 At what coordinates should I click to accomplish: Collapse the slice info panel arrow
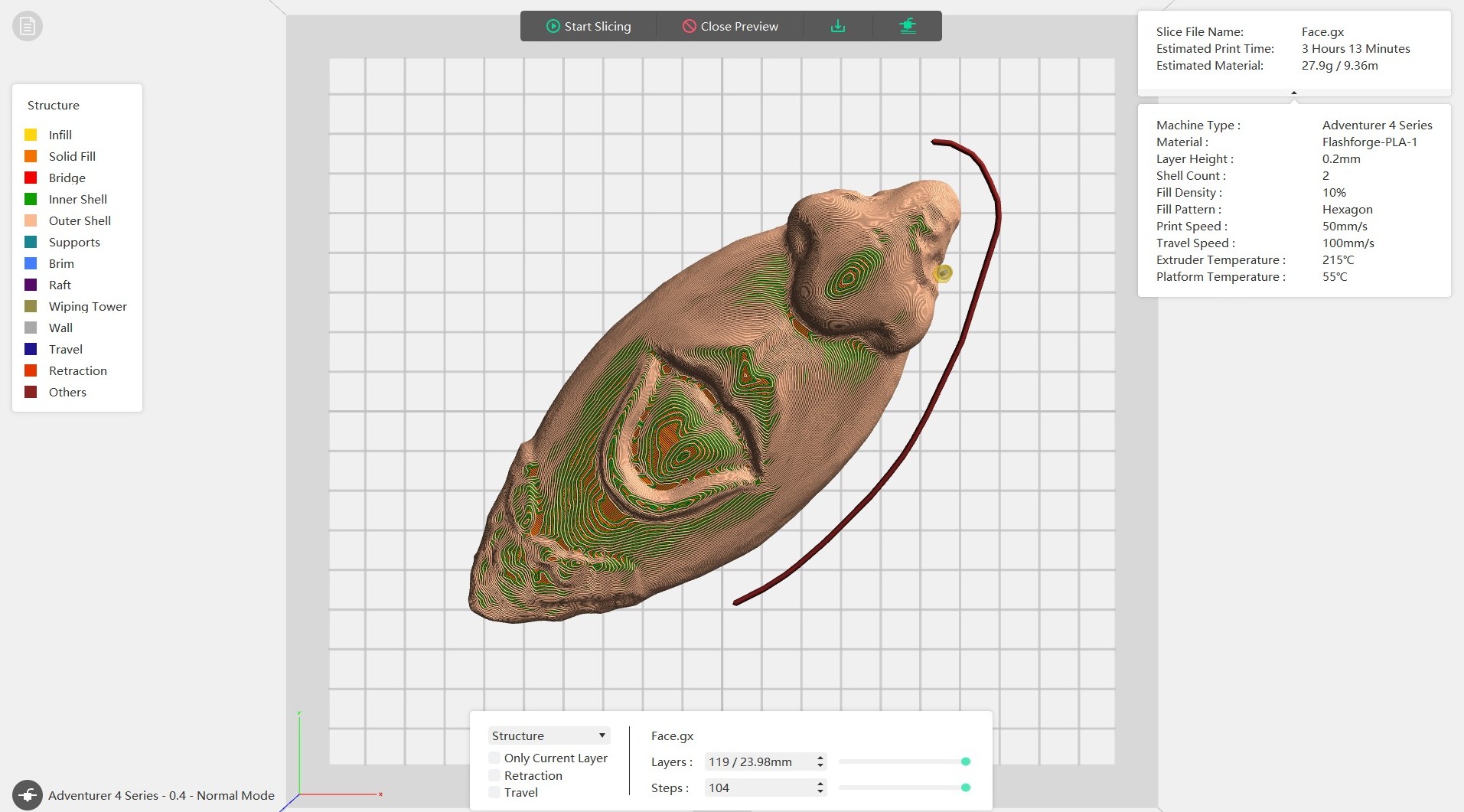(x=1294, y=93)
